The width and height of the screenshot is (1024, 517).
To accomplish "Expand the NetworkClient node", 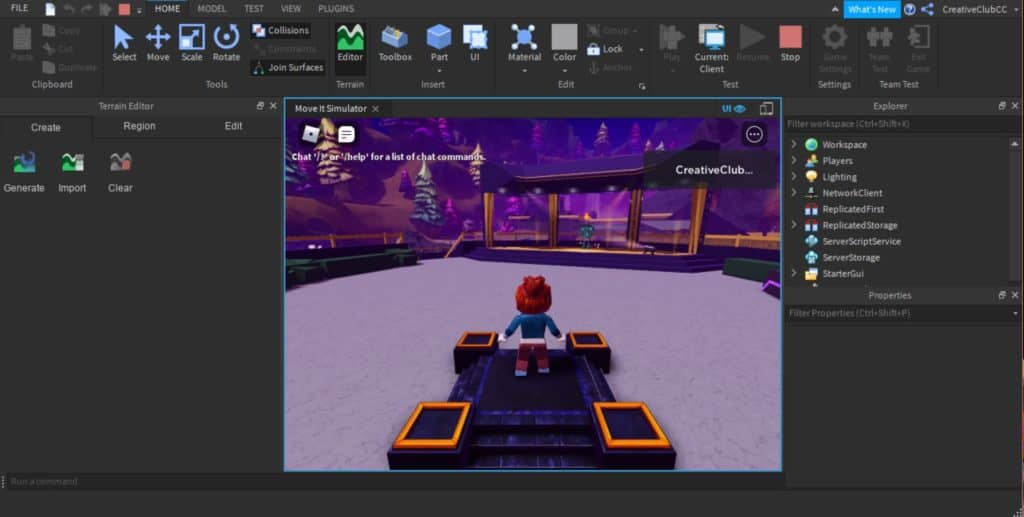I will 794,193.
